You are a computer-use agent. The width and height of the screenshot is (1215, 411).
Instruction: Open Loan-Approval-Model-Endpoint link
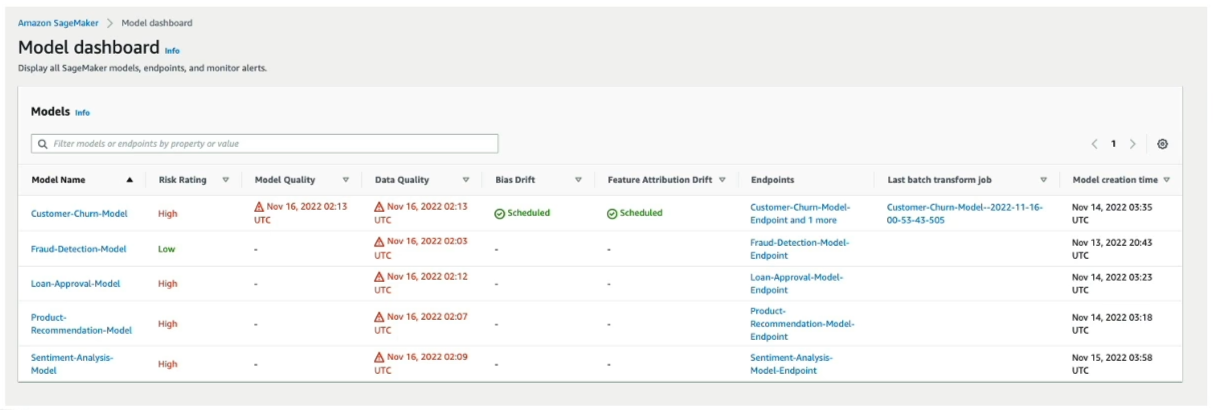click(x=796, y=283)
